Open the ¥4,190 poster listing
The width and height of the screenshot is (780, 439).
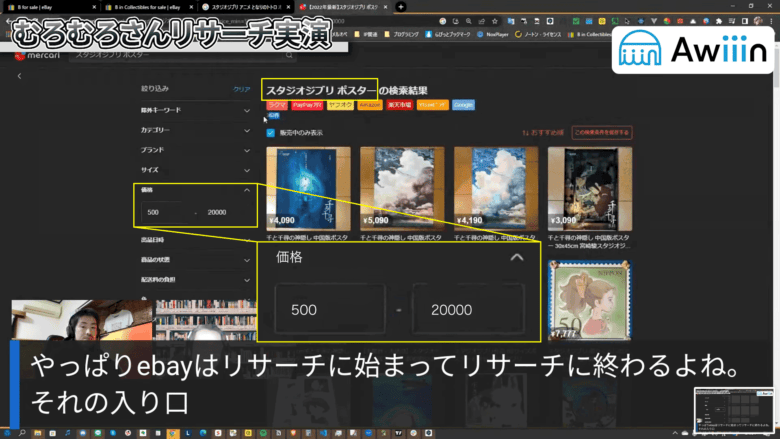(496, 188)
